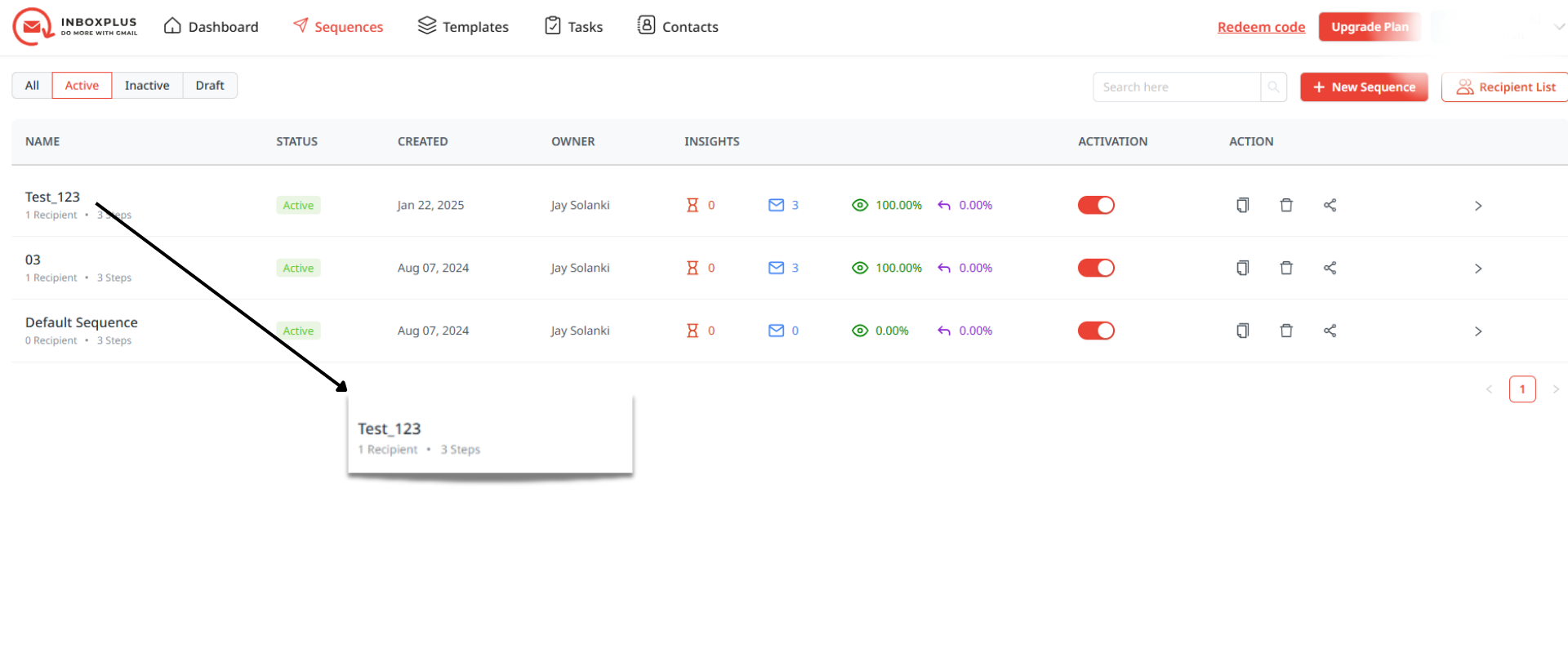
Task: Switch to the Inactive filter tab
Action: tap(147, 86)
